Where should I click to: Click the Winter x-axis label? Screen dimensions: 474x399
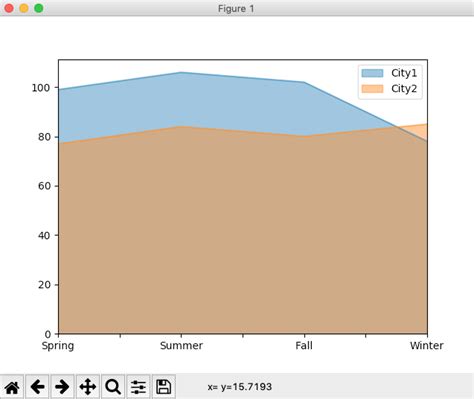427,345
